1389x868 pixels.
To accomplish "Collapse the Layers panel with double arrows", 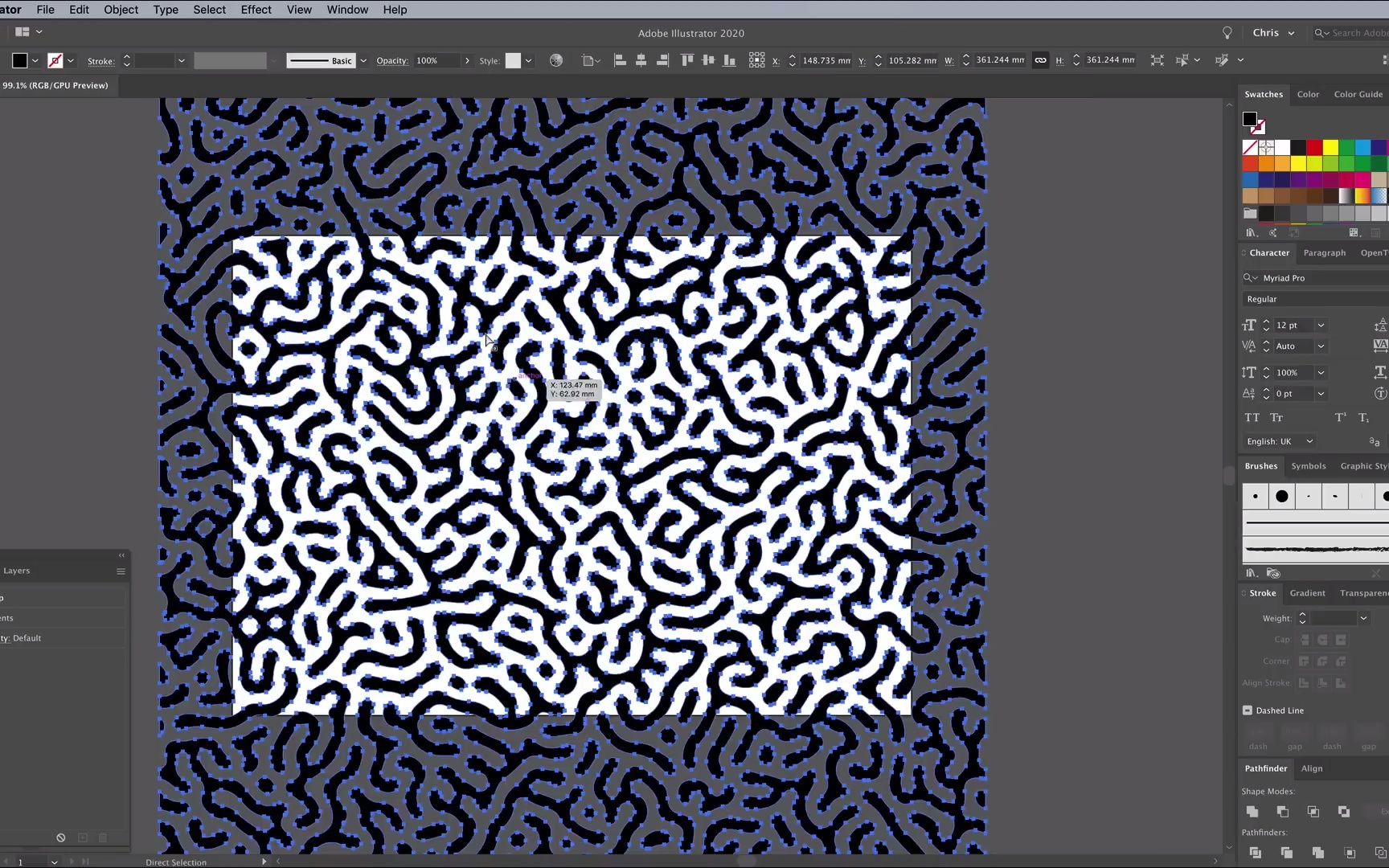I will click(121, 555).
